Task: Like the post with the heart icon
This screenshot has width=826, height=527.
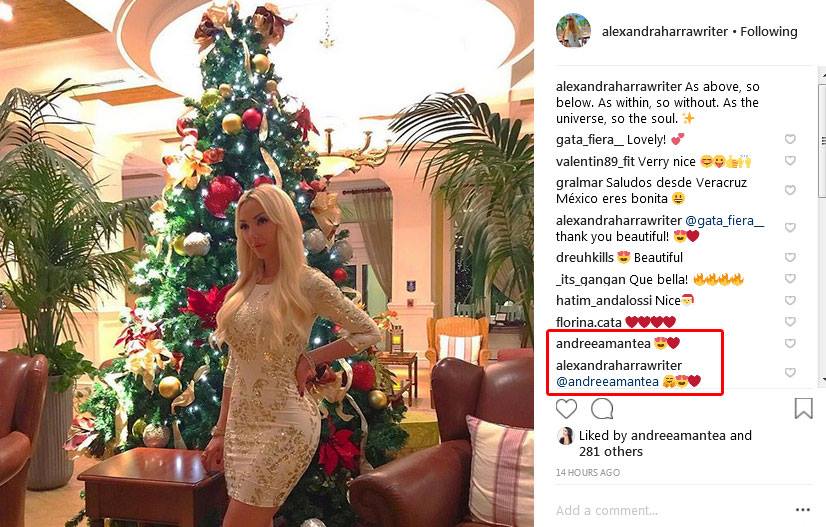Action: coord(566,409)
